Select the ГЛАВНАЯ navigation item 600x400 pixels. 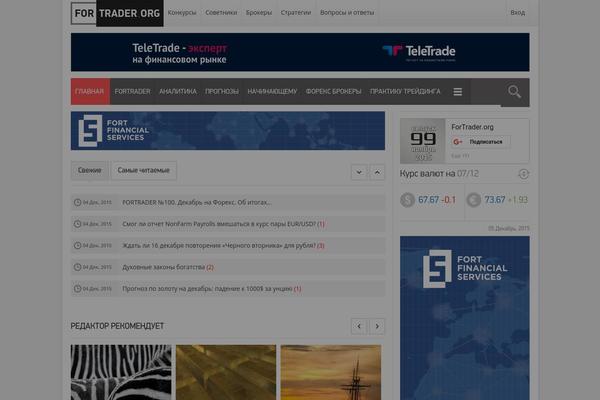[x=90, y=91]
